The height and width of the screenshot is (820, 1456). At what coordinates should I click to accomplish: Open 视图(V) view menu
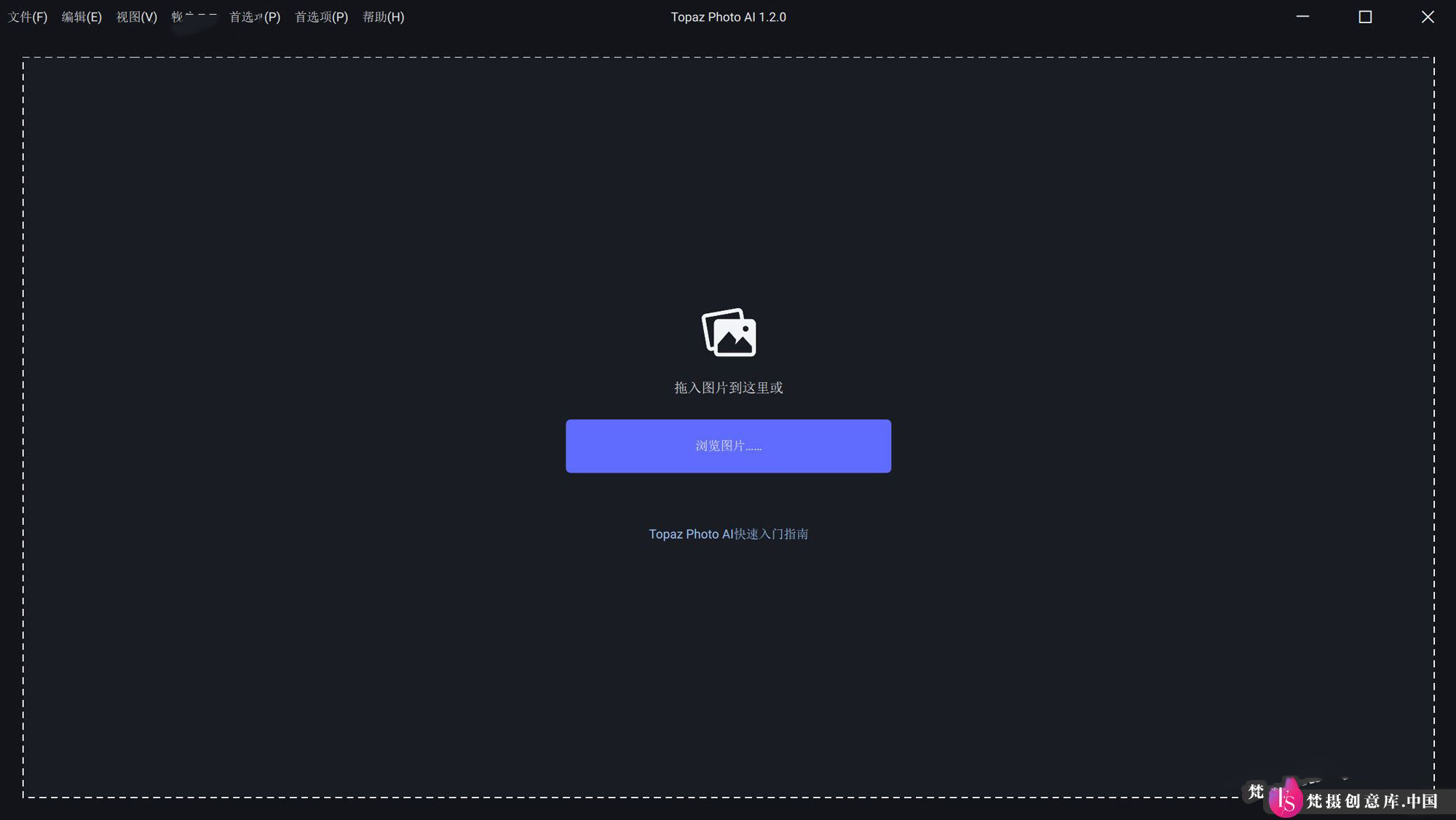tap(136, 17)
